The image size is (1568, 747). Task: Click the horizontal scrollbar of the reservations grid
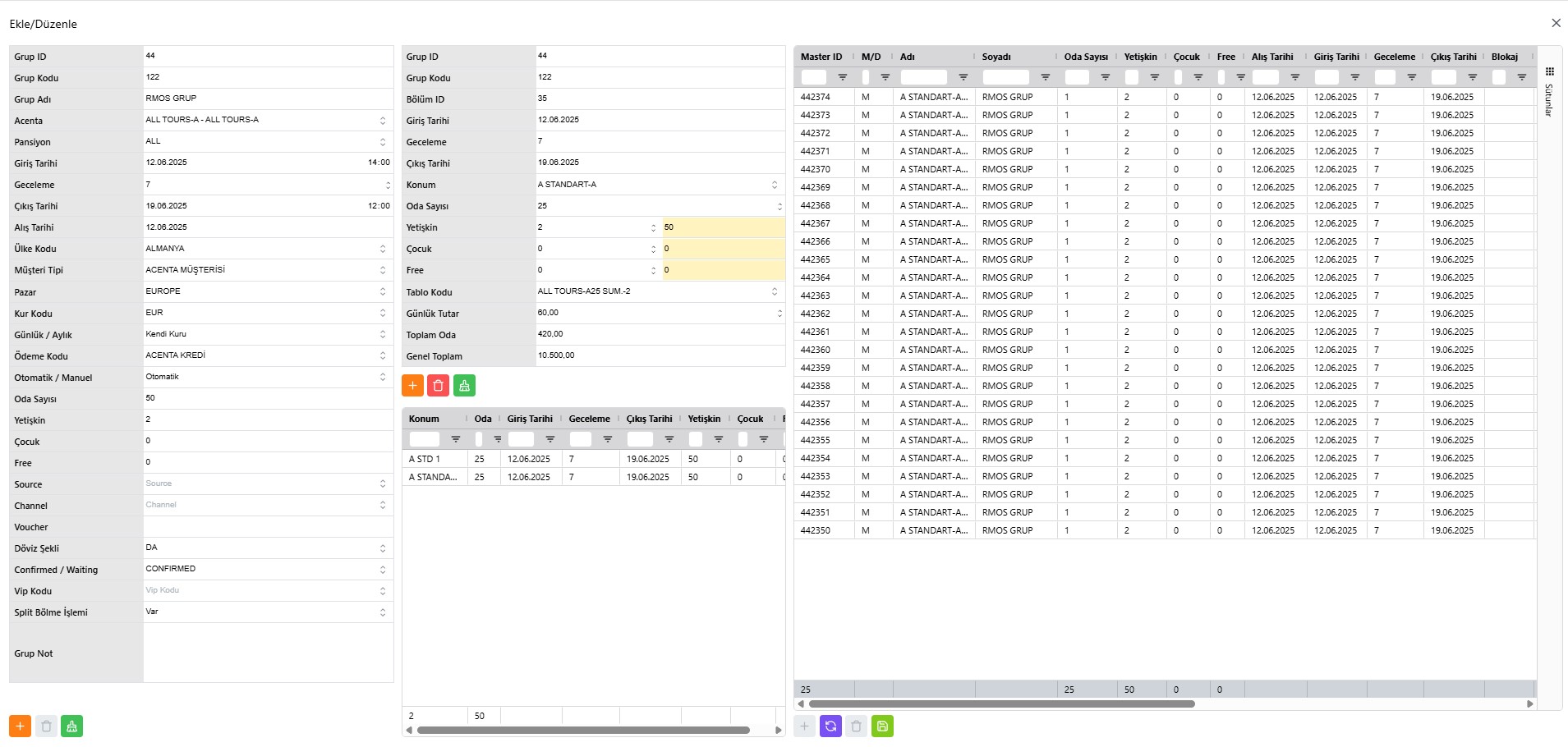point(1000,703)
